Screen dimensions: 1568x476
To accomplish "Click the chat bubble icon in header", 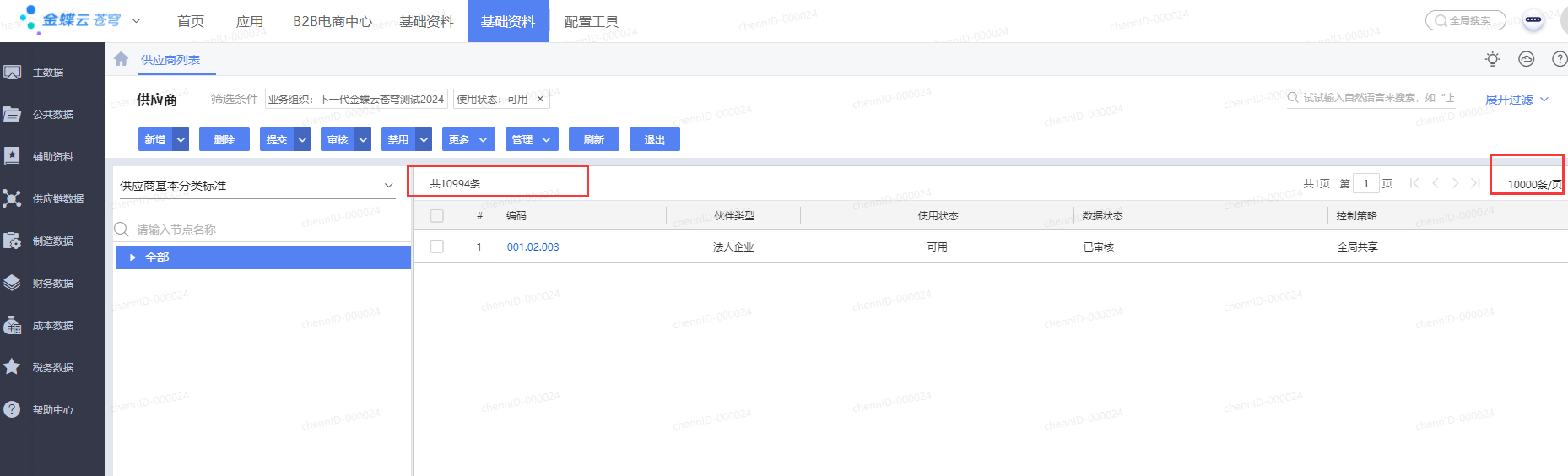I will tap(1533, 20).
